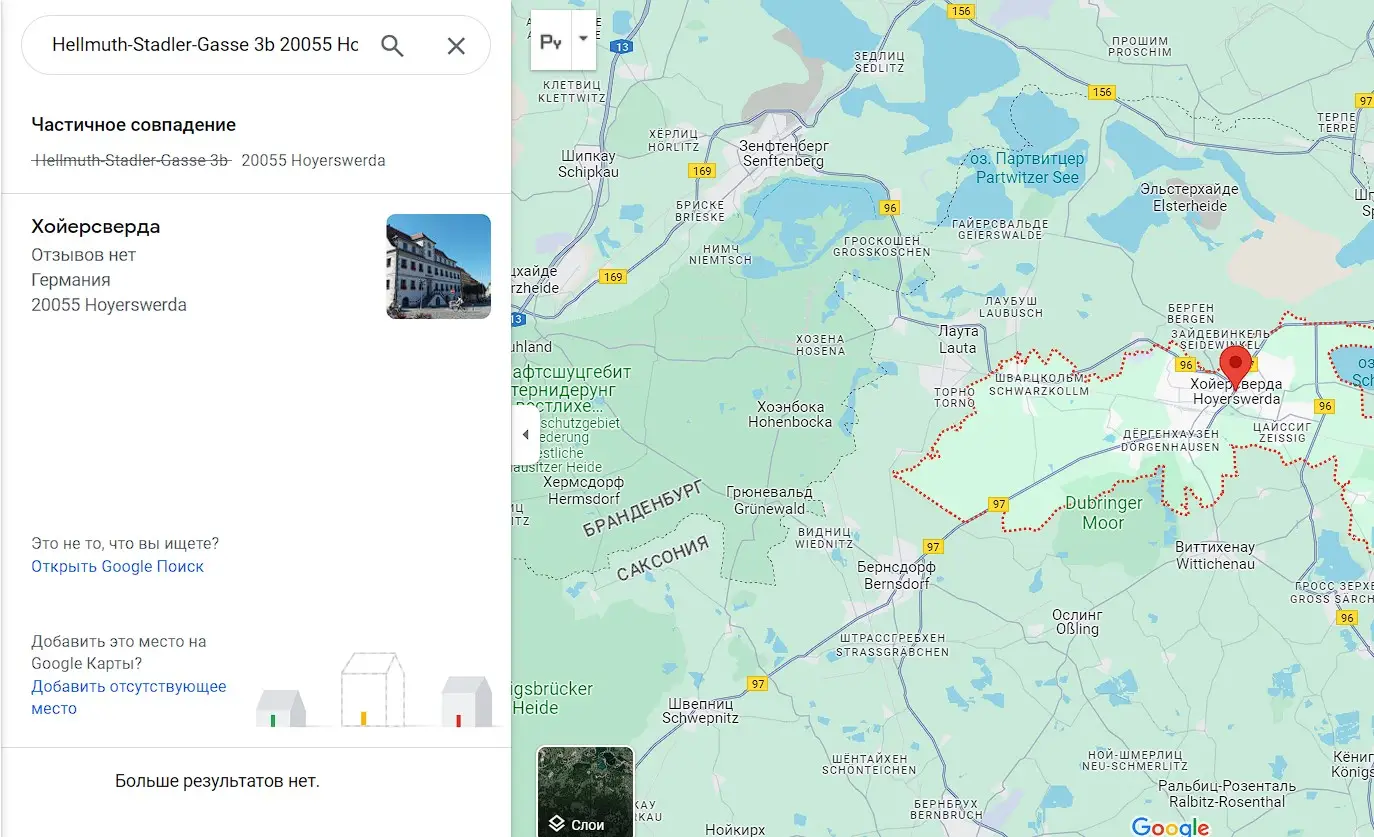This screenshot has width=1374, height=837.
Task: Click the Hosena village label
Action: (820, 345)
